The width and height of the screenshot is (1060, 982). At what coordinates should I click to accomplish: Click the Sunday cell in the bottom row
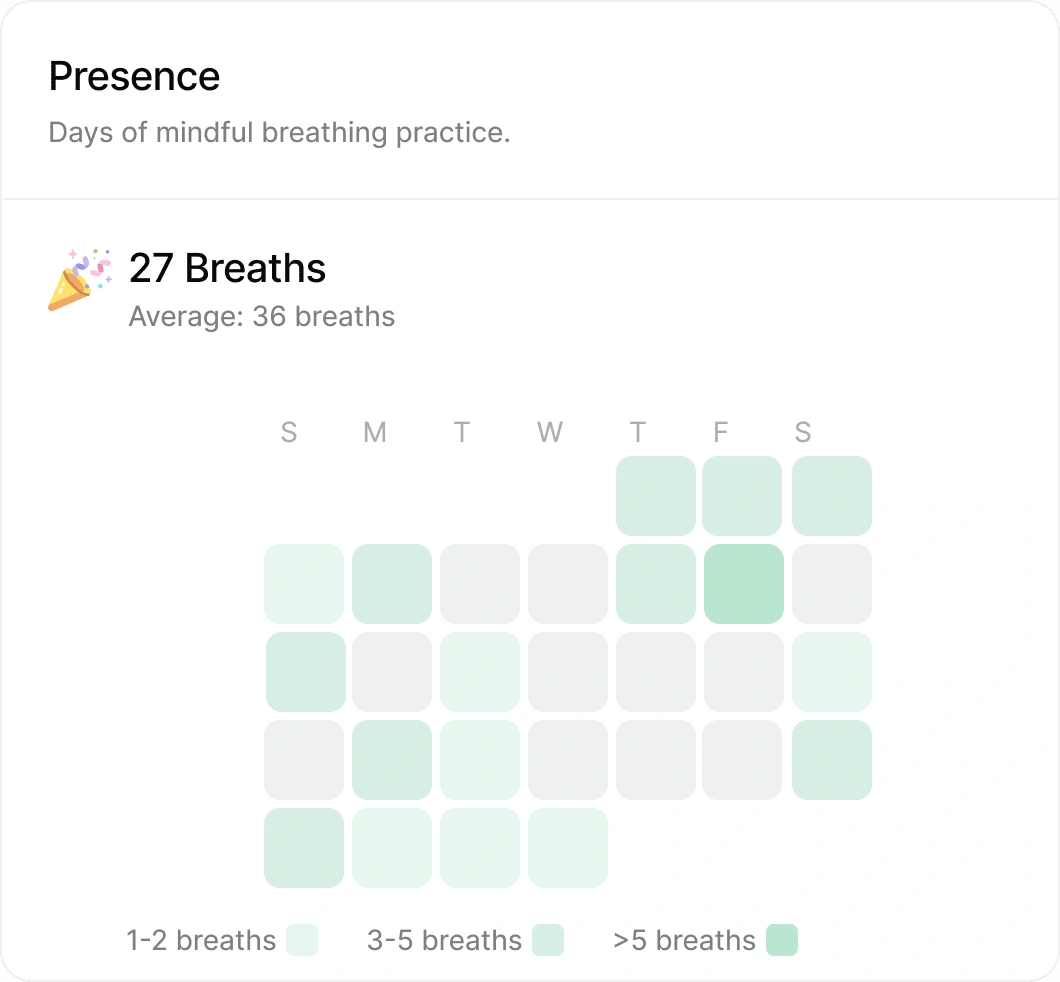304,848
